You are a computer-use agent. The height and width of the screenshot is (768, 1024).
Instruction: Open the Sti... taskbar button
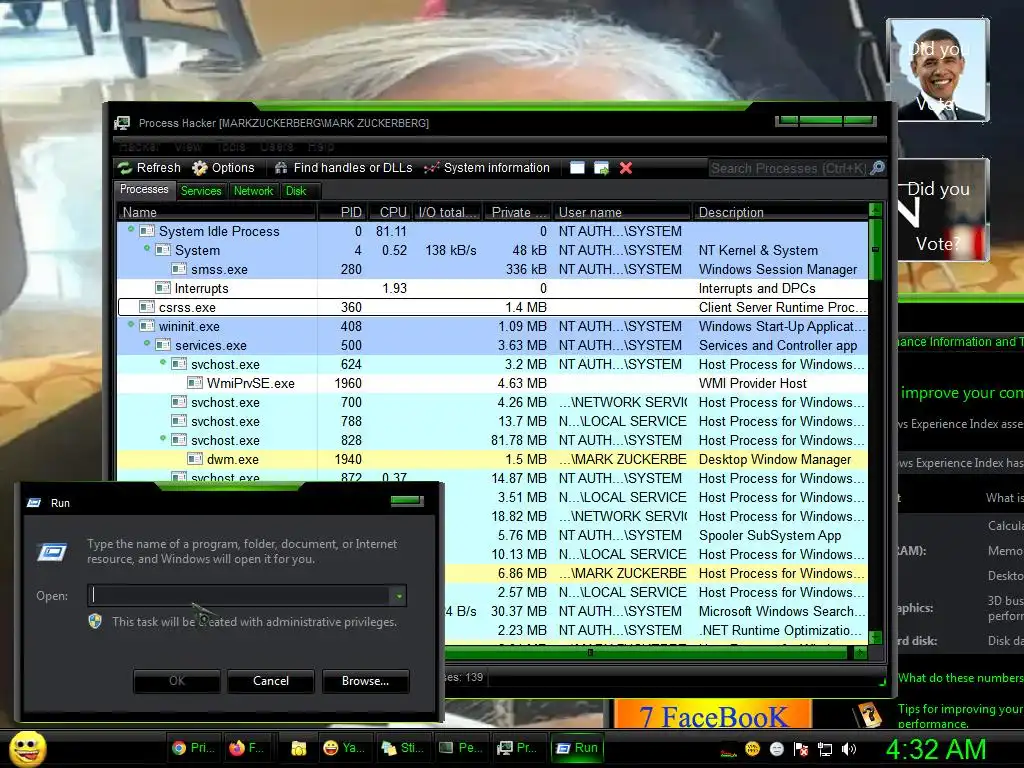click(x=403, y=748)
